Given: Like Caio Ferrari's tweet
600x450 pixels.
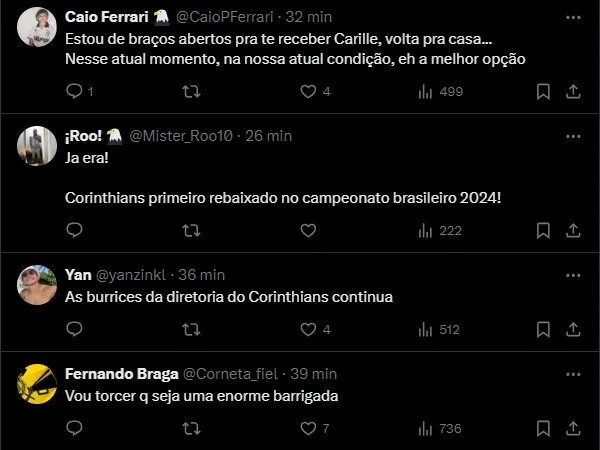Looking at the screenshot, I should point(308,91).
